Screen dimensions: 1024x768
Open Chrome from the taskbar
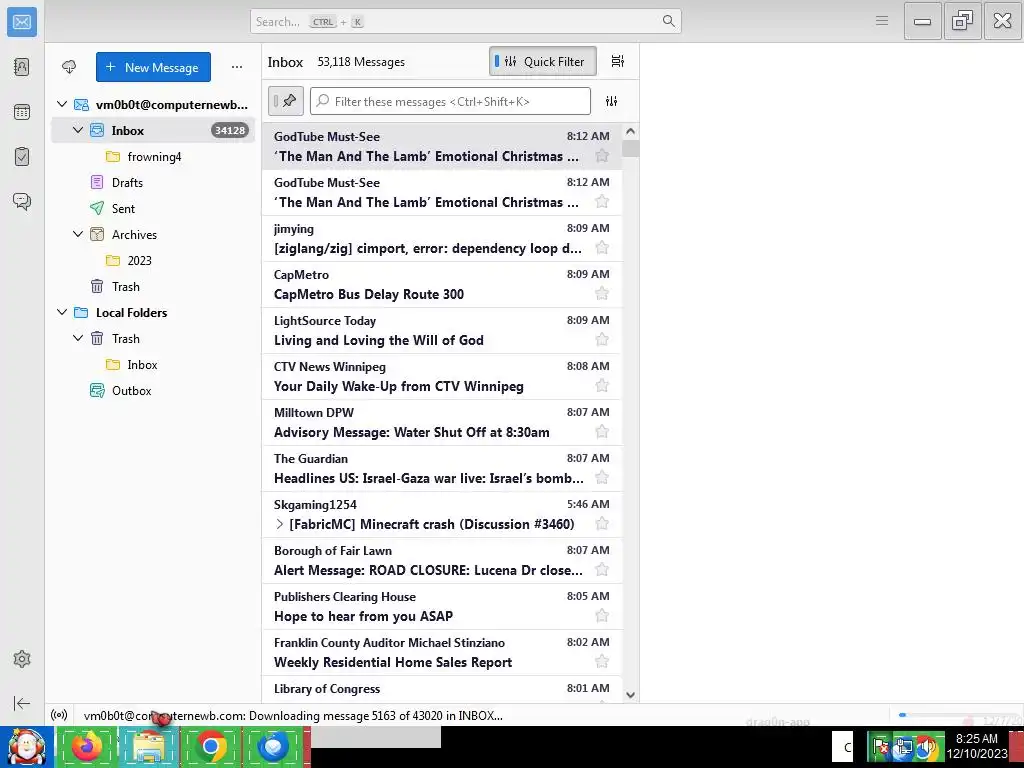click(210, 746)
